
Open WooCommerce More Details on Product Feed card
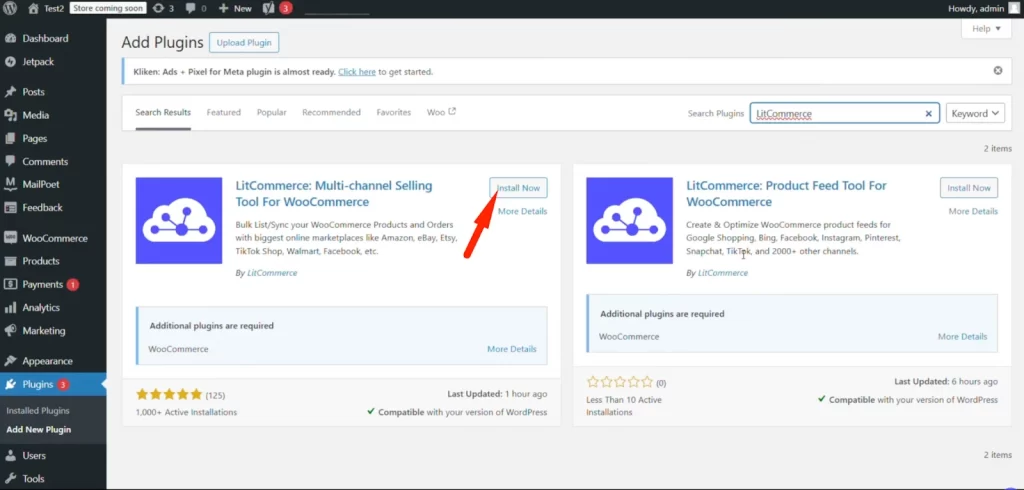coord(963,336)
